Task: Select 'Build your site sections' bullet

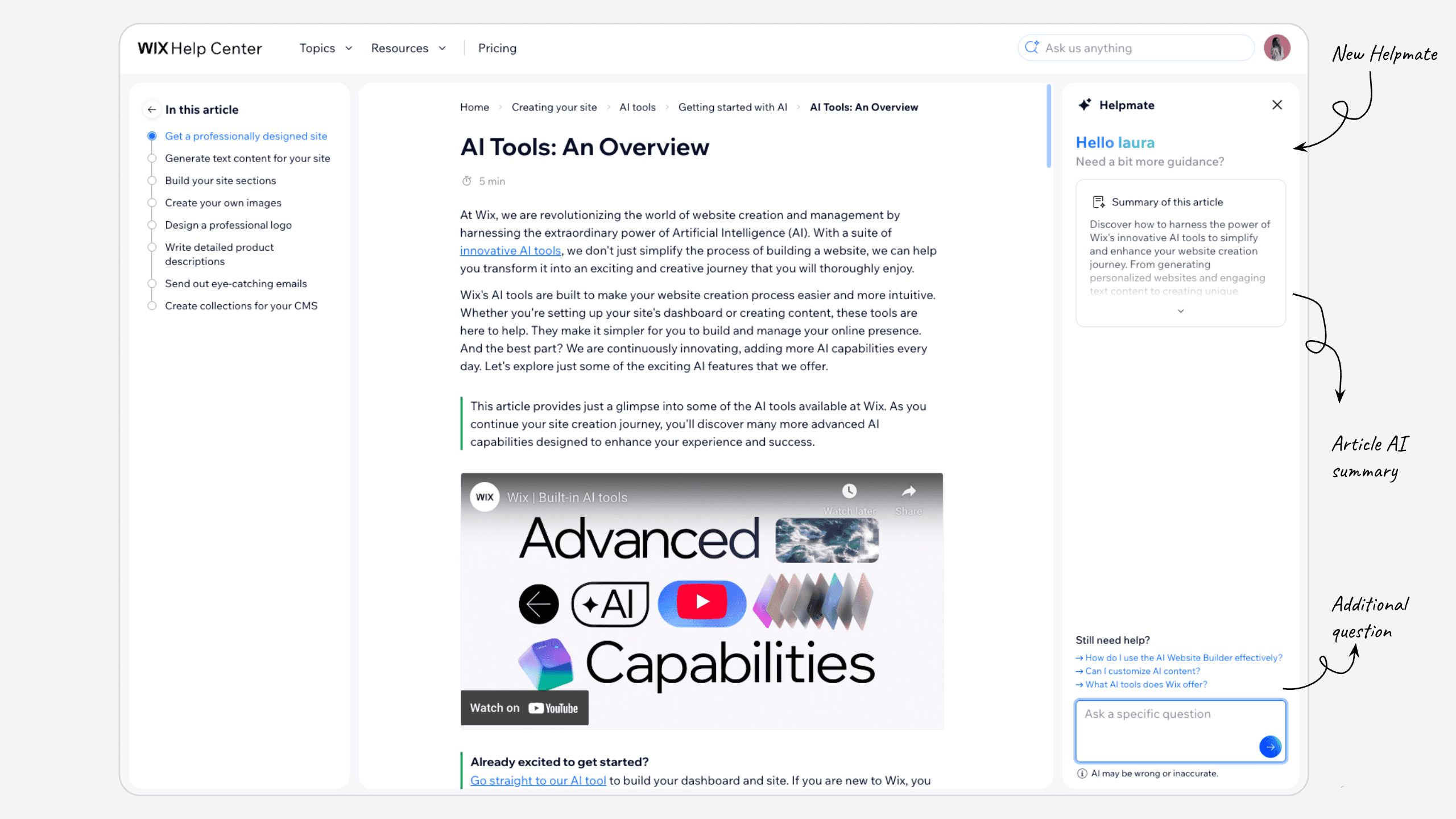Action: 220,180
